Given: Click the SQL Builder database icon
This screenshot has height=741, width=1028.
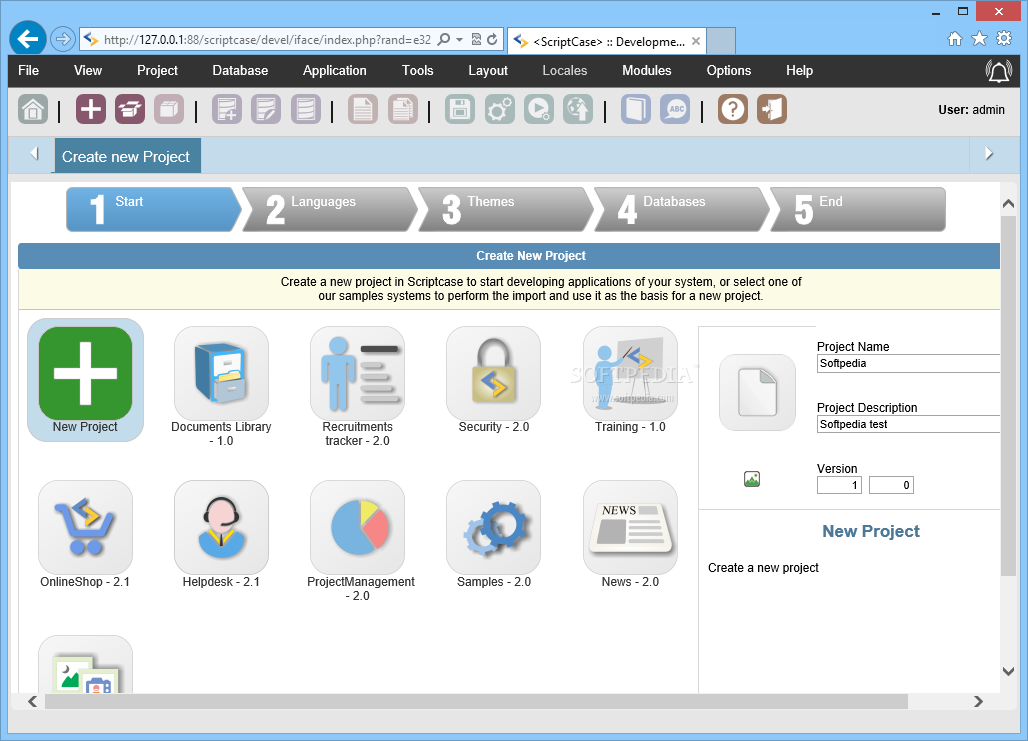Looking at the screenshot, I should (x=306, y=110).
